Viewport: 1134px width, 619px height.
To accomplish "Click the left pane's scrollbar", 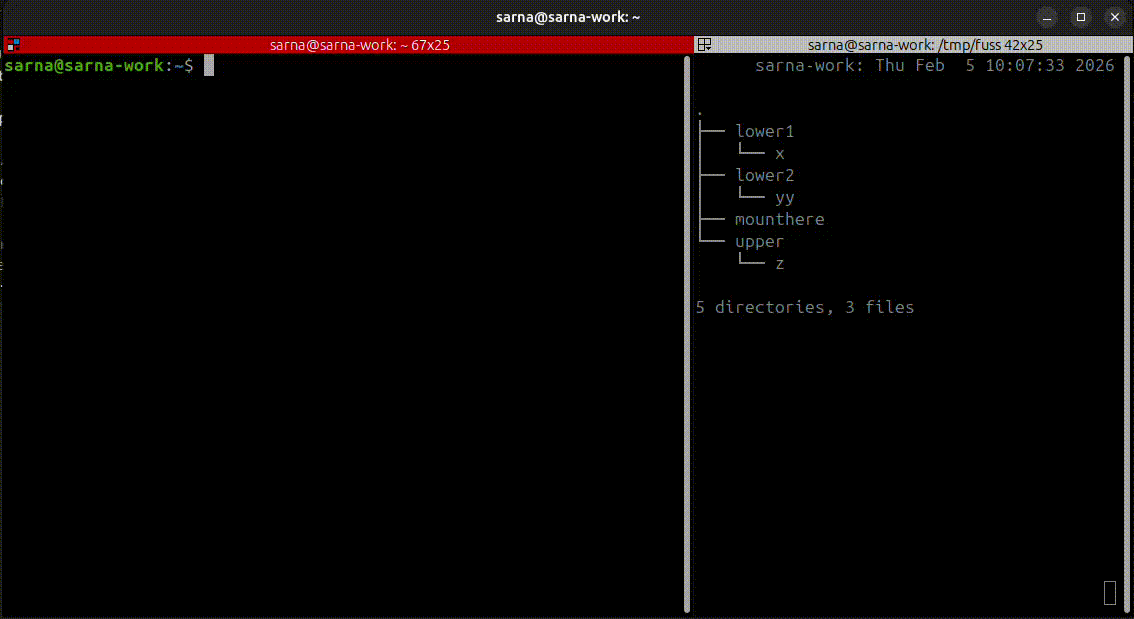I will [x=686, y=300].
